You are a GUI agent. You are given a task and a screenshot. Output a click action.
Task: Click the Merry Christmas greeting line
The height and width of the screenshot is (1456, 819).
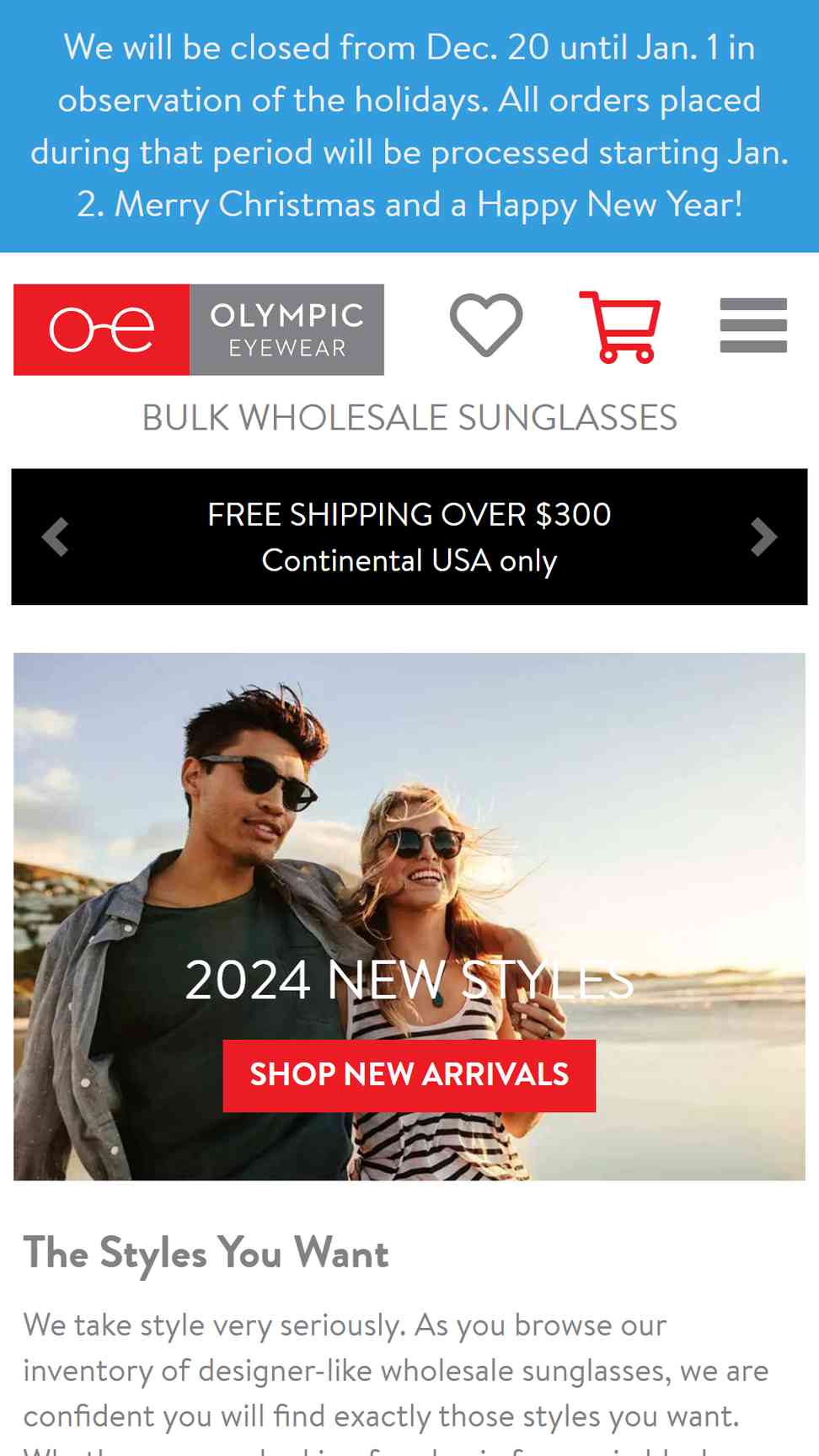[x=409, y=204]
